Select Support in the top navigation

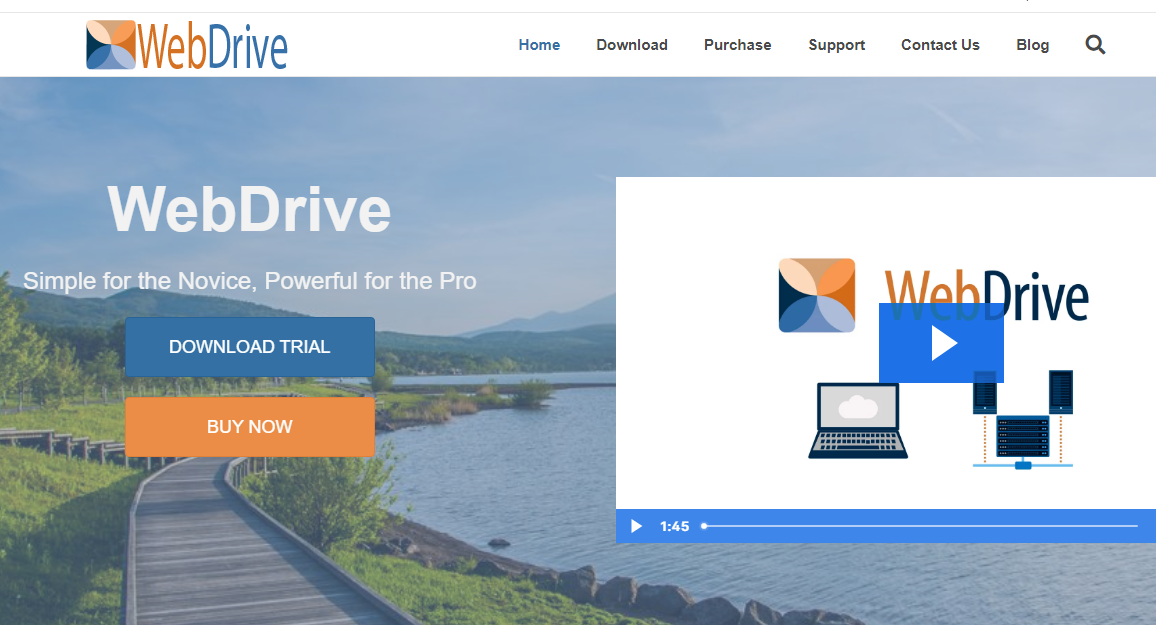coord(837,45)
